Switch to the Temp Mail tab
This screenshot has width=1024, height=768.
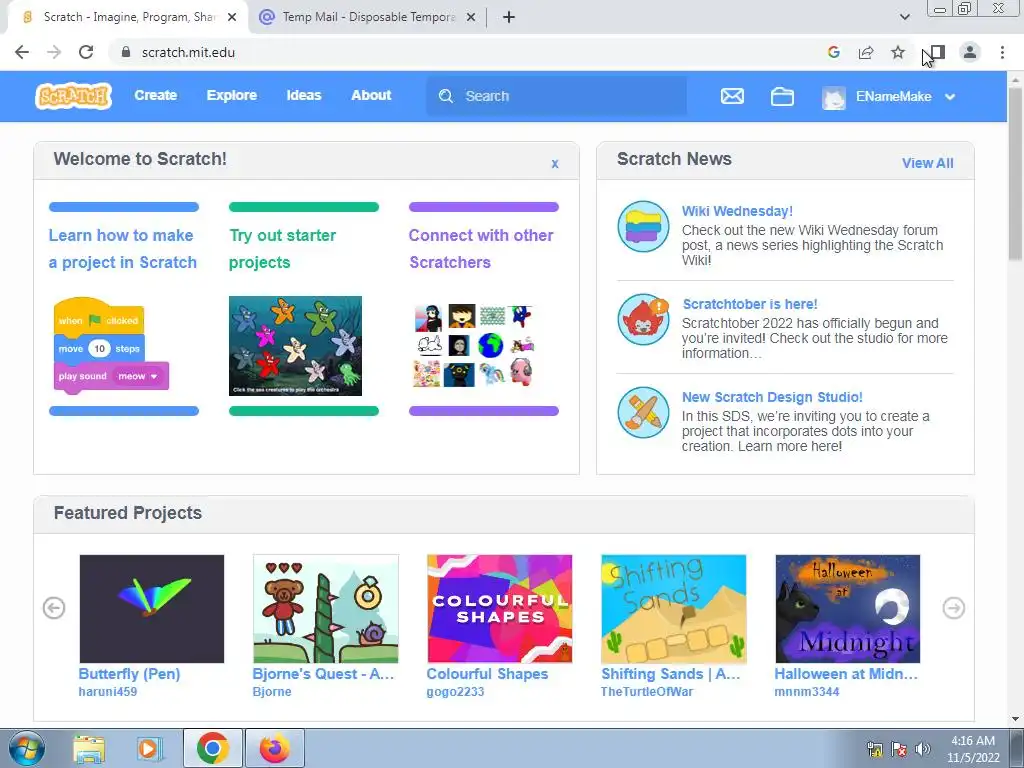pos(368,17)
